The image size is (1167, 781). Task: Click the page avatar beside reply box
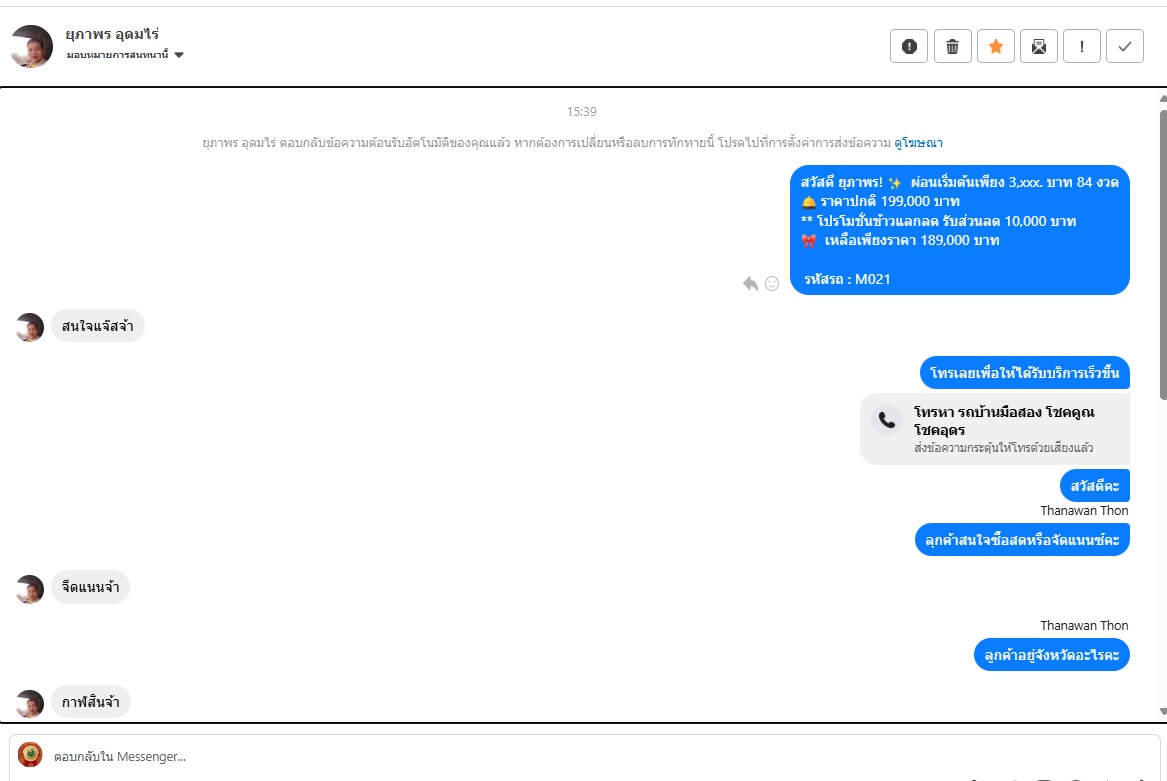pyautogui.click(x=31, y=754)
